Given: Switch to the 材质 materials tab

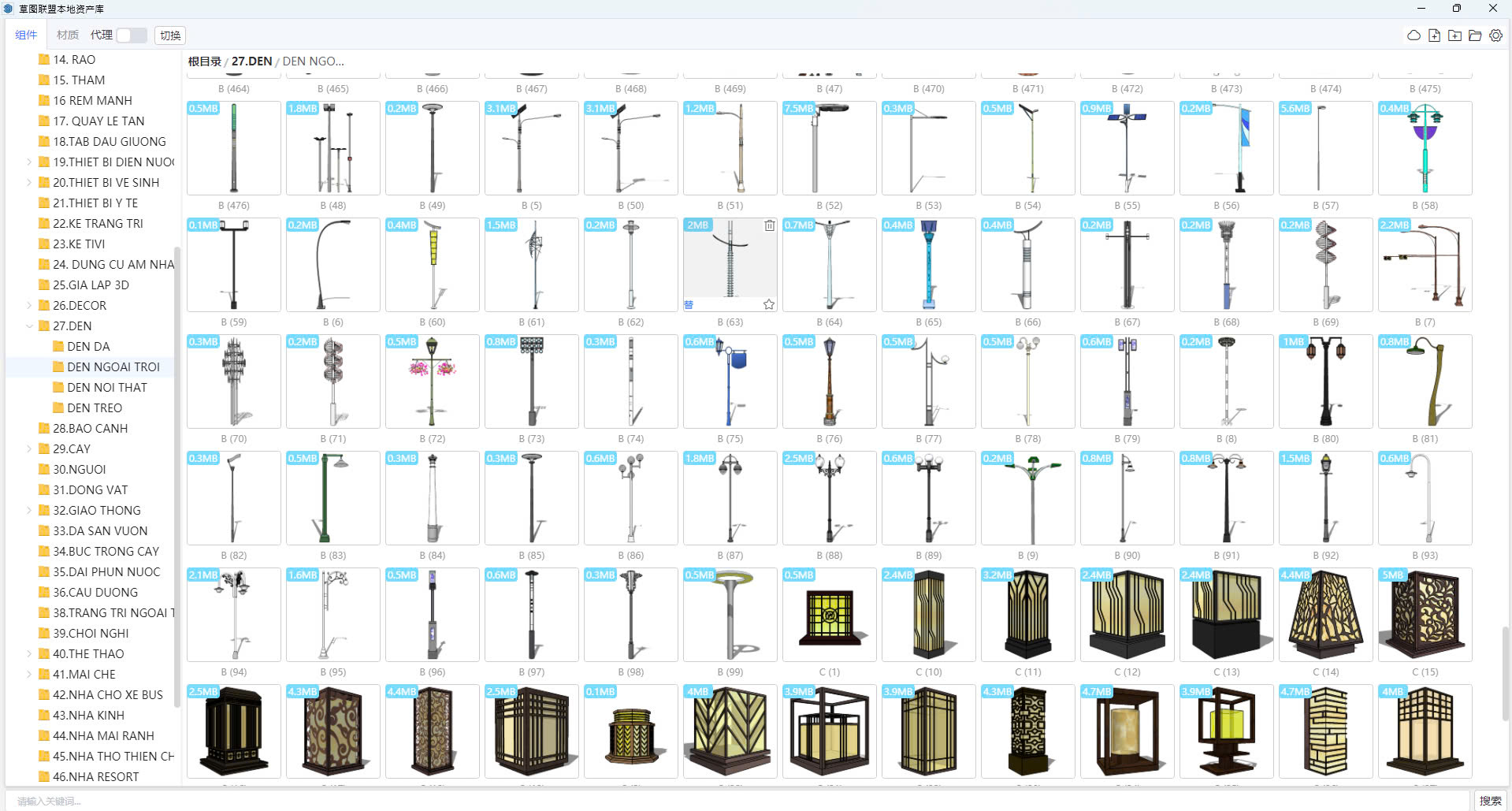Looking at the screenshot, I should coord(68,35).
